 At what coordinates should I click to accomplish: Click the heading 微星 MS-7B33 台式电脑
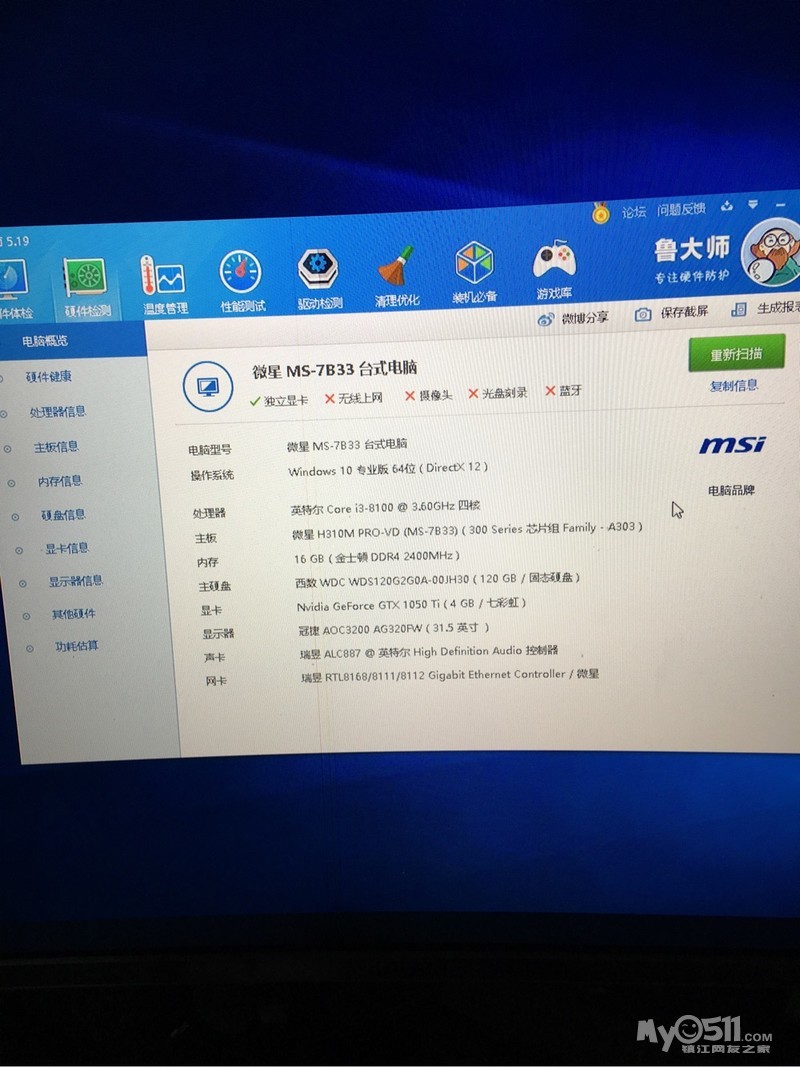click(x=335, y=370)
